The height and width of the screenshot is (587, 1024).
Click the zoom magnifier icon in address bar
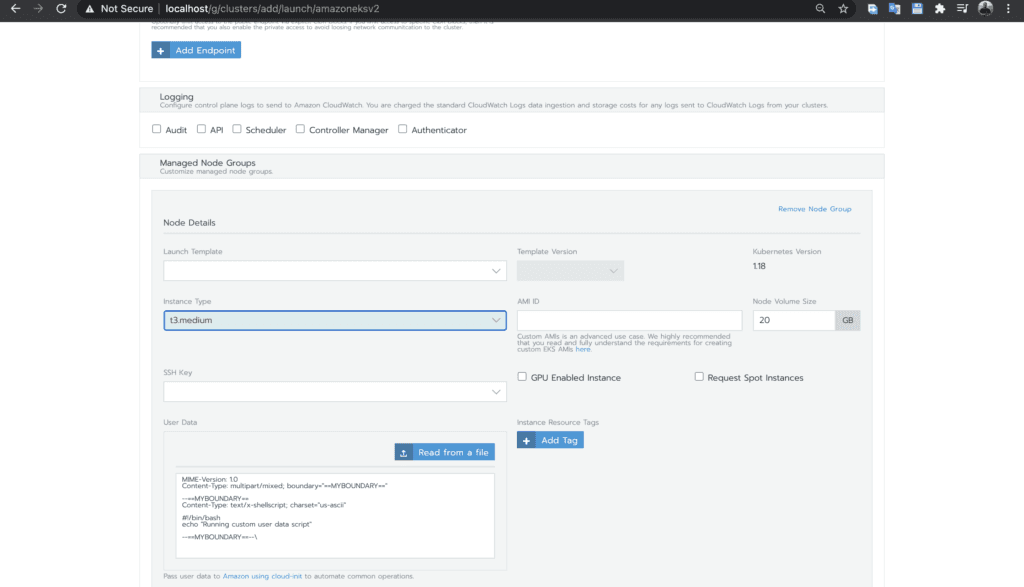820,8
